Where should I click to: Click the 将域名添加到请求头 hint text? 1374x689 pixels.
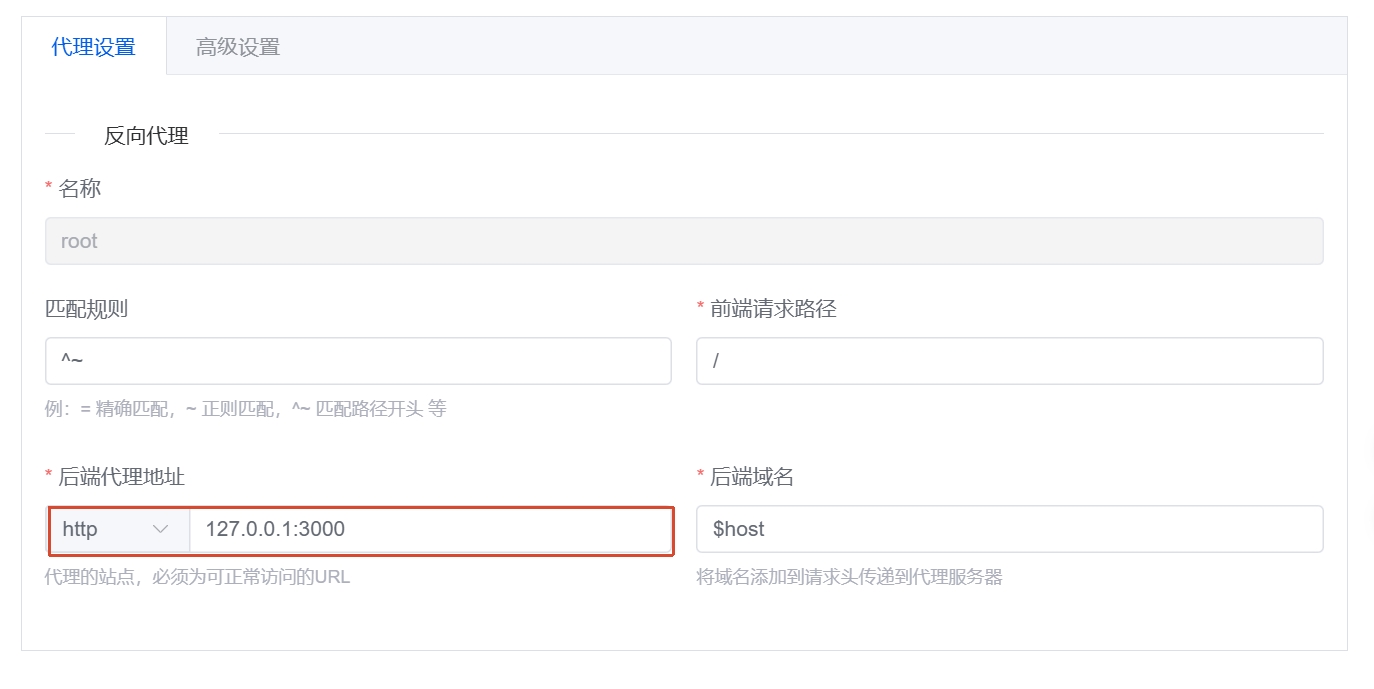(849, 577)
